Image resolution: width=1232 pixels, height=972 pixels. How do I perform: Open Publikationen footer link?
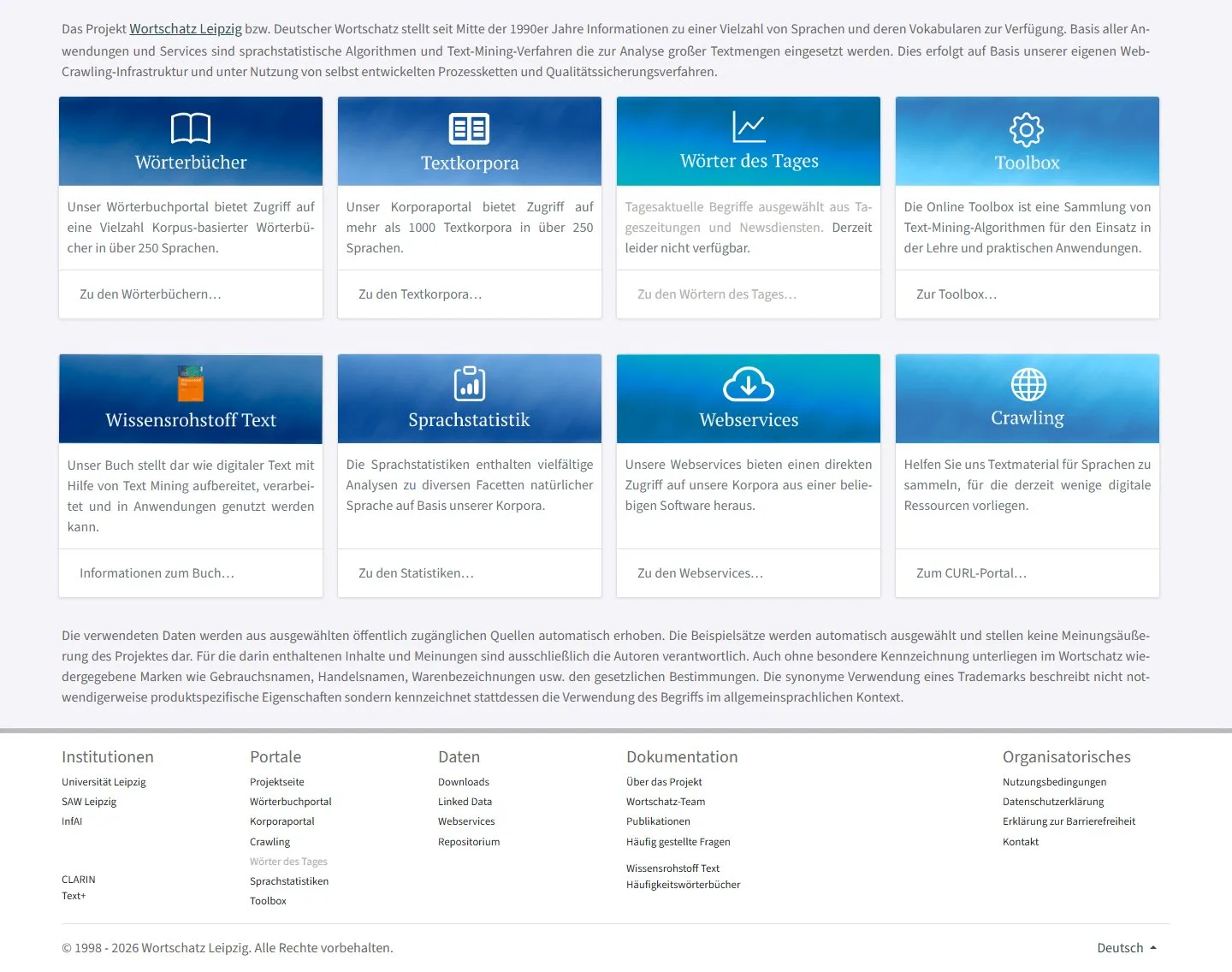[658, 821]
